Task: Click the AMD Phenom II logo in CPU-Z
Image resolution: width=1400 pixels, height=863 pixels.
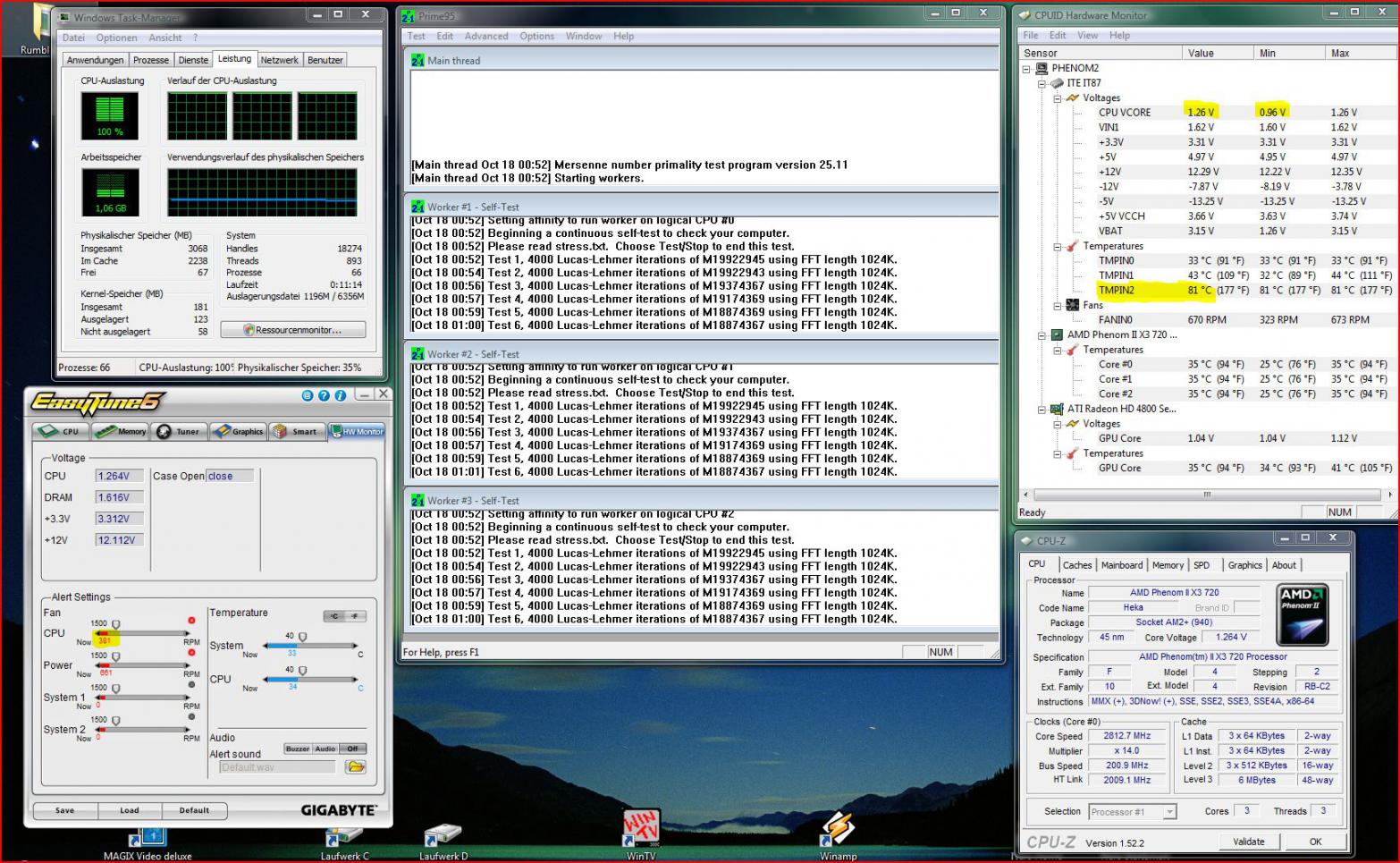Action: coord(1302,614)
